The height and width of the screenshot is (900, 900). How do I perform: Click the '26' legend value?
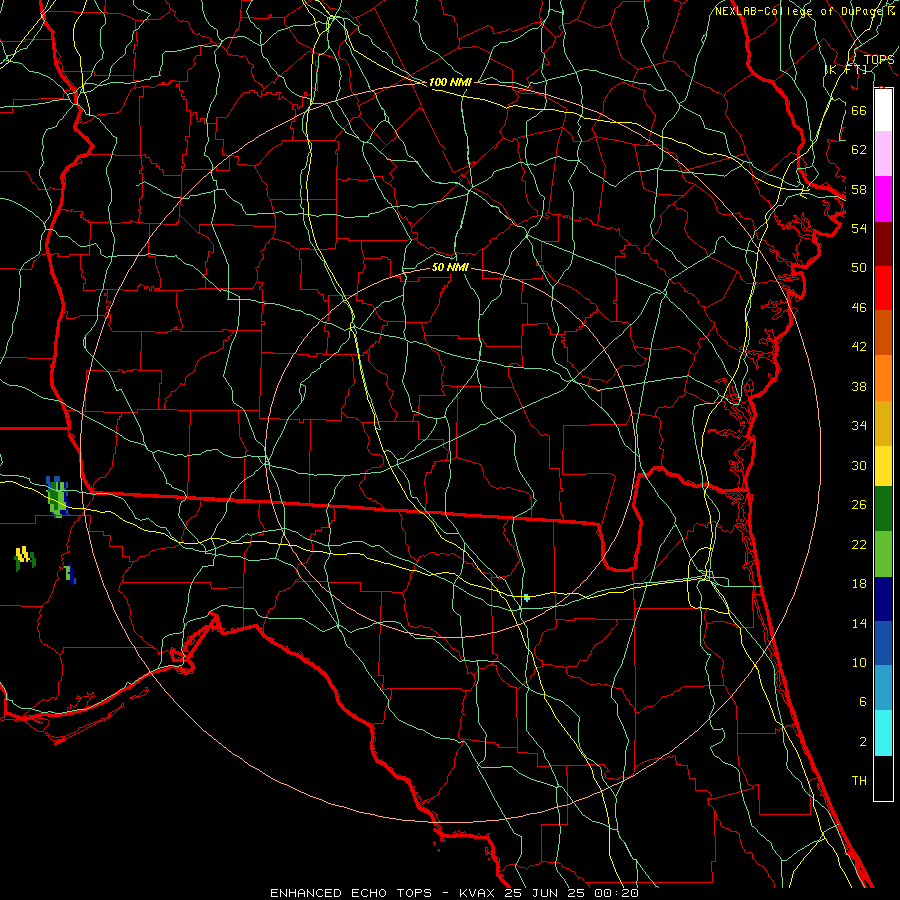coord(859,505)
